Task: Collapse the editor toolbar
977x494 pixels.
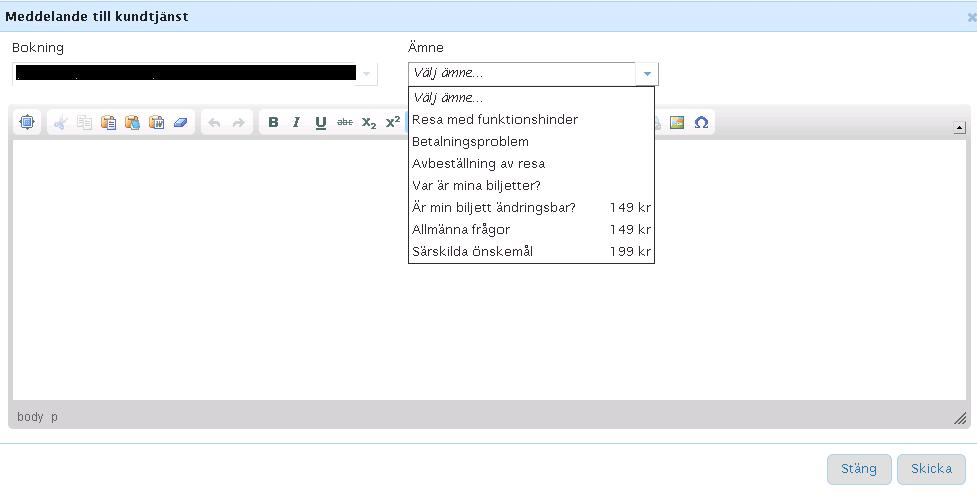Action: click(x=960, y=127)
